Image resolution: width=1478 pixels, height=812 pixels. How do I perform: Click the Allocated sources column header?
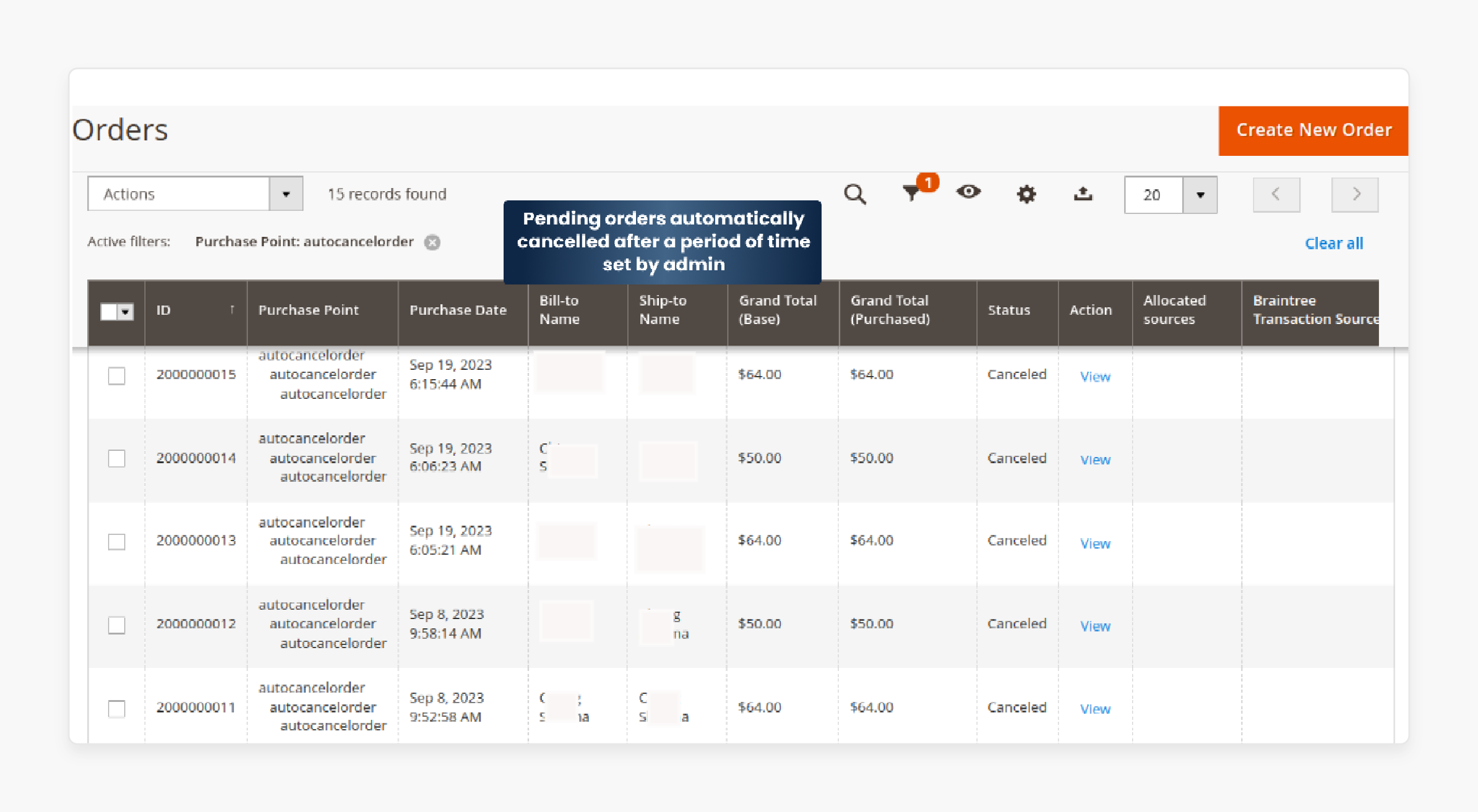click(x=1187, y=312)
